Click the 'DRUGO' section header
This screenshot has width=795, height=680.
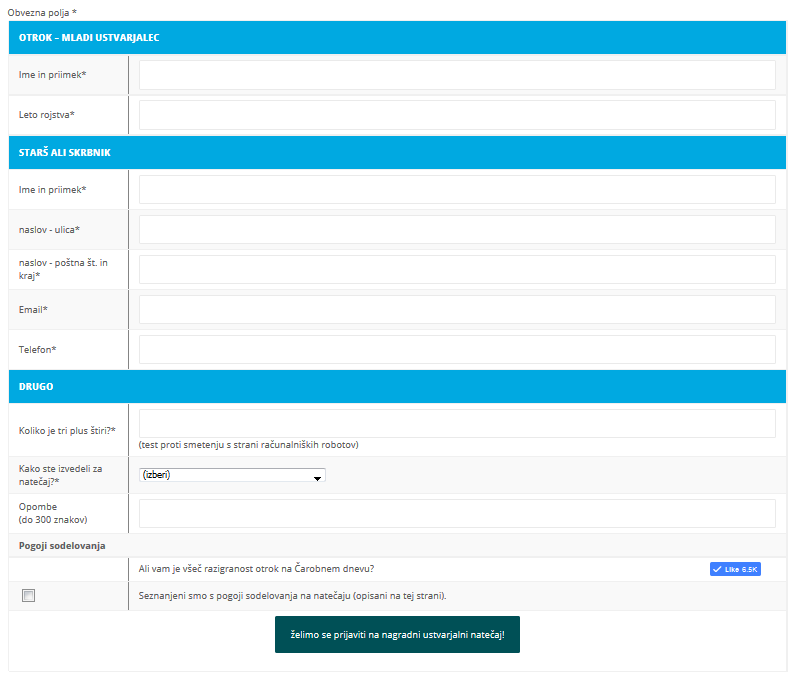36,386
